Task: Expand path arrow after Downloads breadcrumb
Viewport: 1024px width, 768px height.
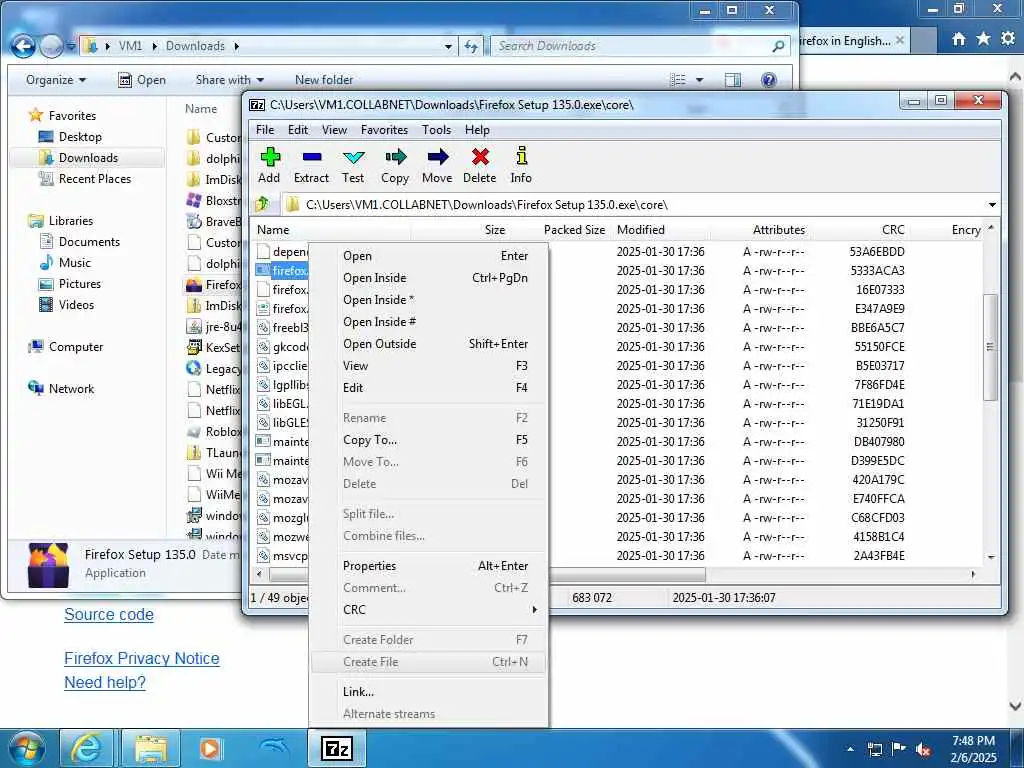Action: [236, 46]
